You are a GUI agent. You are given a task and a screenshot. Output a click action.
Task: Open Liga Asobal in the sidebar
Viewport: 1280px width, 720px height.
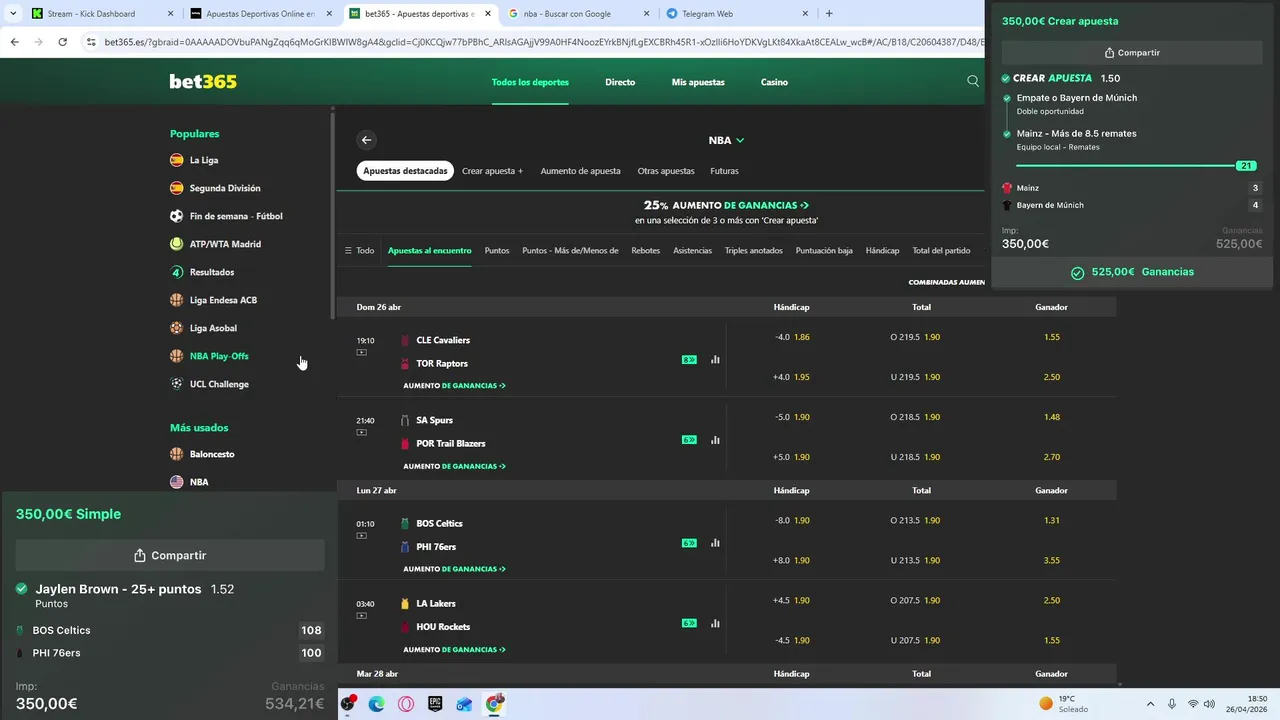pos(213,328)
